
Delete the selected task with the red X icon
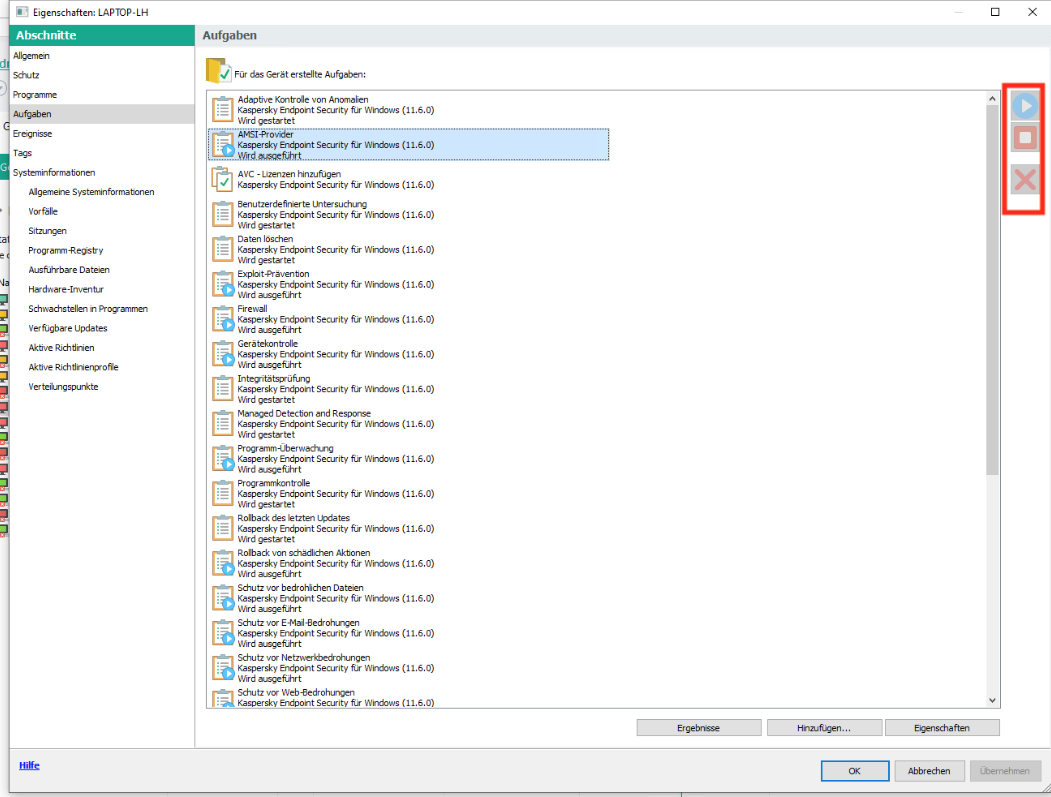point(1024,180)
